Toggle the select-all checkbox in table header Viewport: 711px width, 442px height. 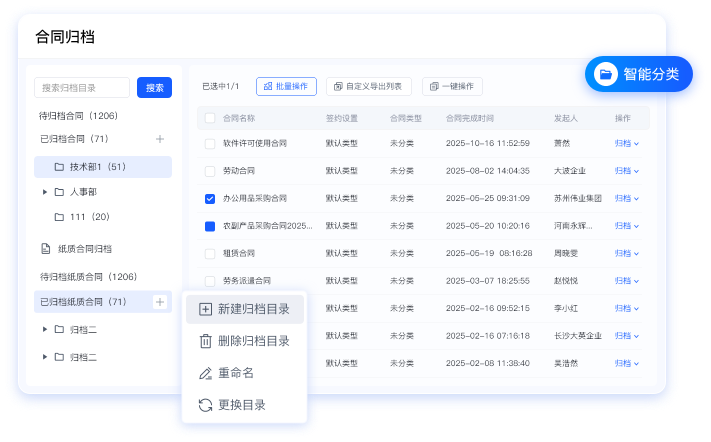(x=210, y=118)
